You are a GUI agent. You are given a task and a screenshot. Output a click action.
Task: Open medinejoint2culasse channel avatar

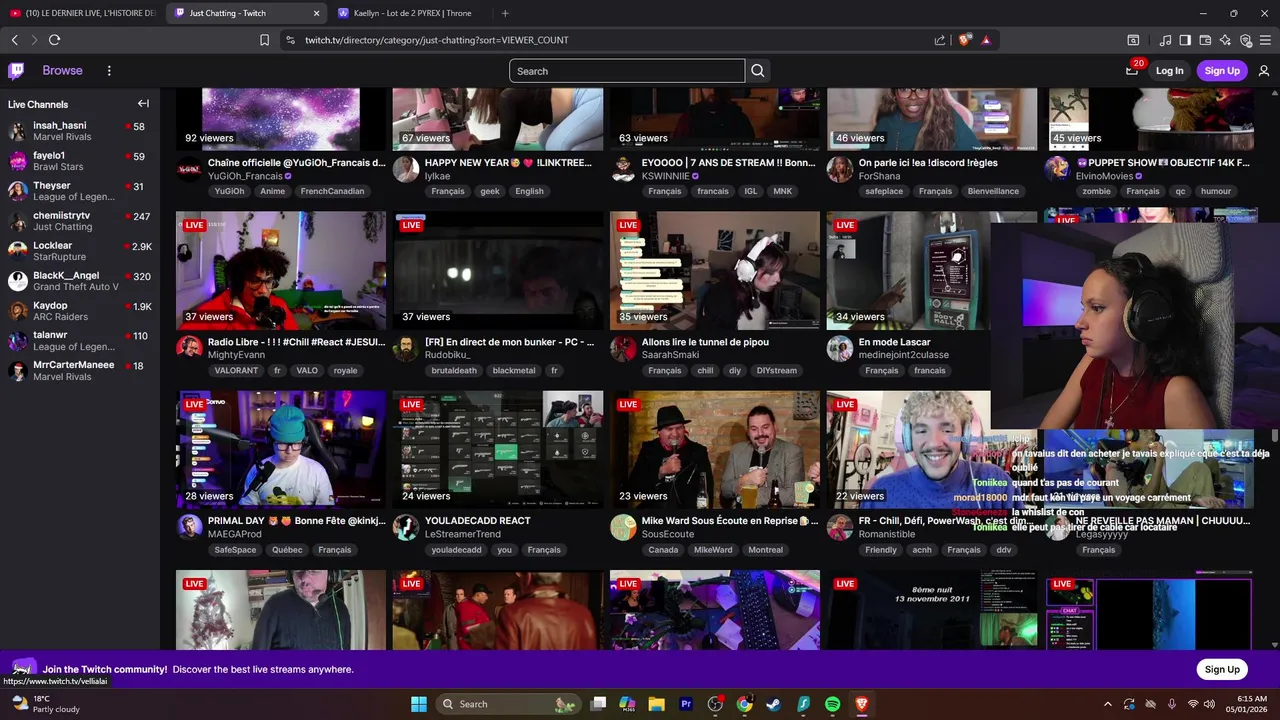[840, 348]
